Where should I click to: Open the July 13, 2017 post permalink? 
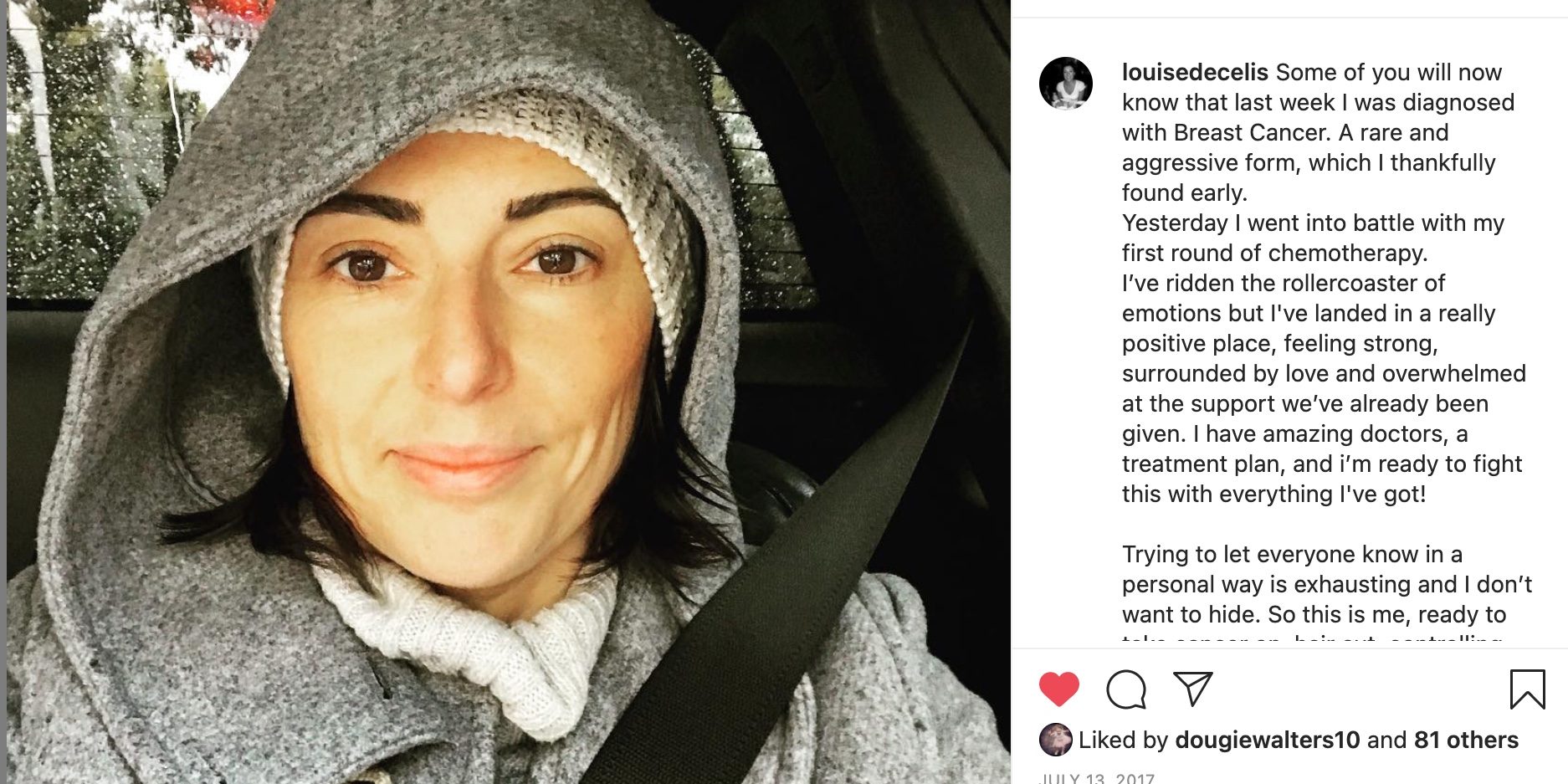[x=1096, y=778]
